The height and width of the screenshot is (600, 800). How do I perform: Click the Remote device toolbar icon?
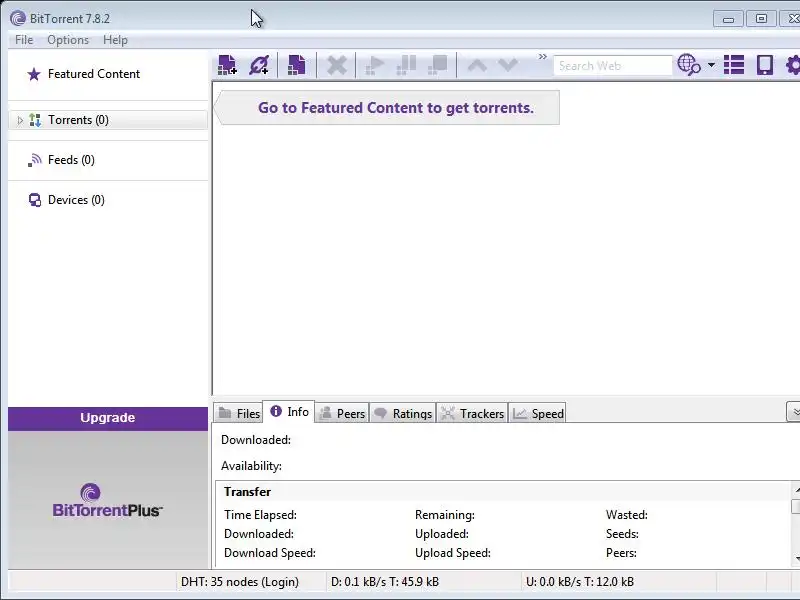click(765, 65)
